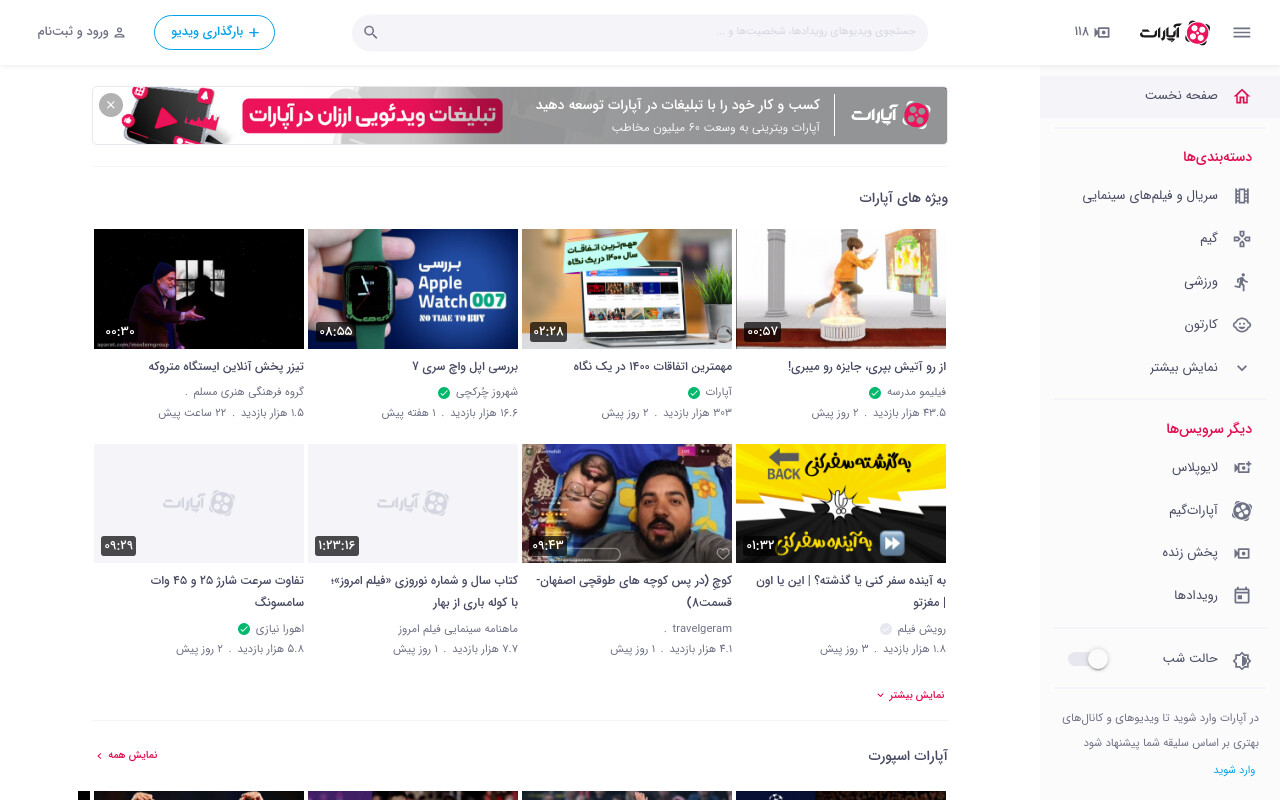Open title مهمترین اتفاقات ۱۴۰۰ در یک نگاه

coord(653,367)
